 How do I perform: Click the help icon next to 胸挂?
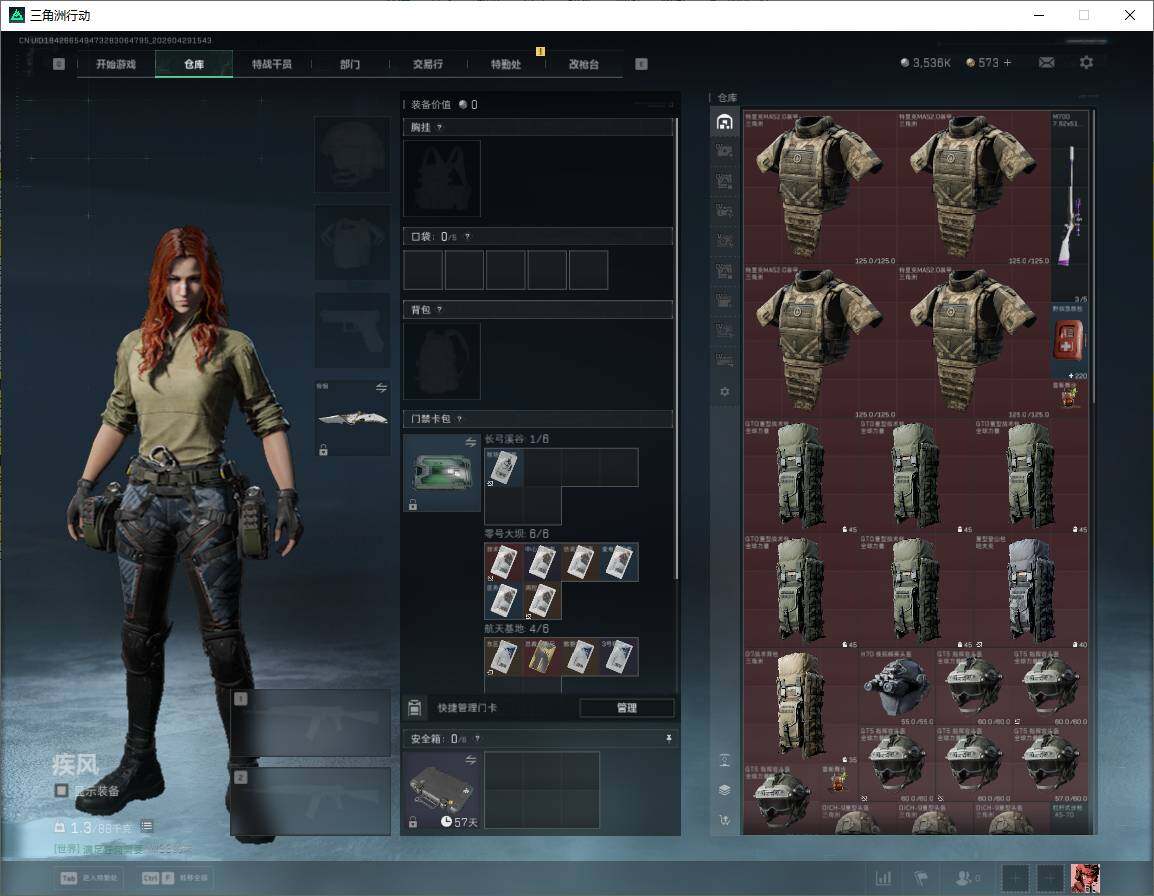coord(439,127)
